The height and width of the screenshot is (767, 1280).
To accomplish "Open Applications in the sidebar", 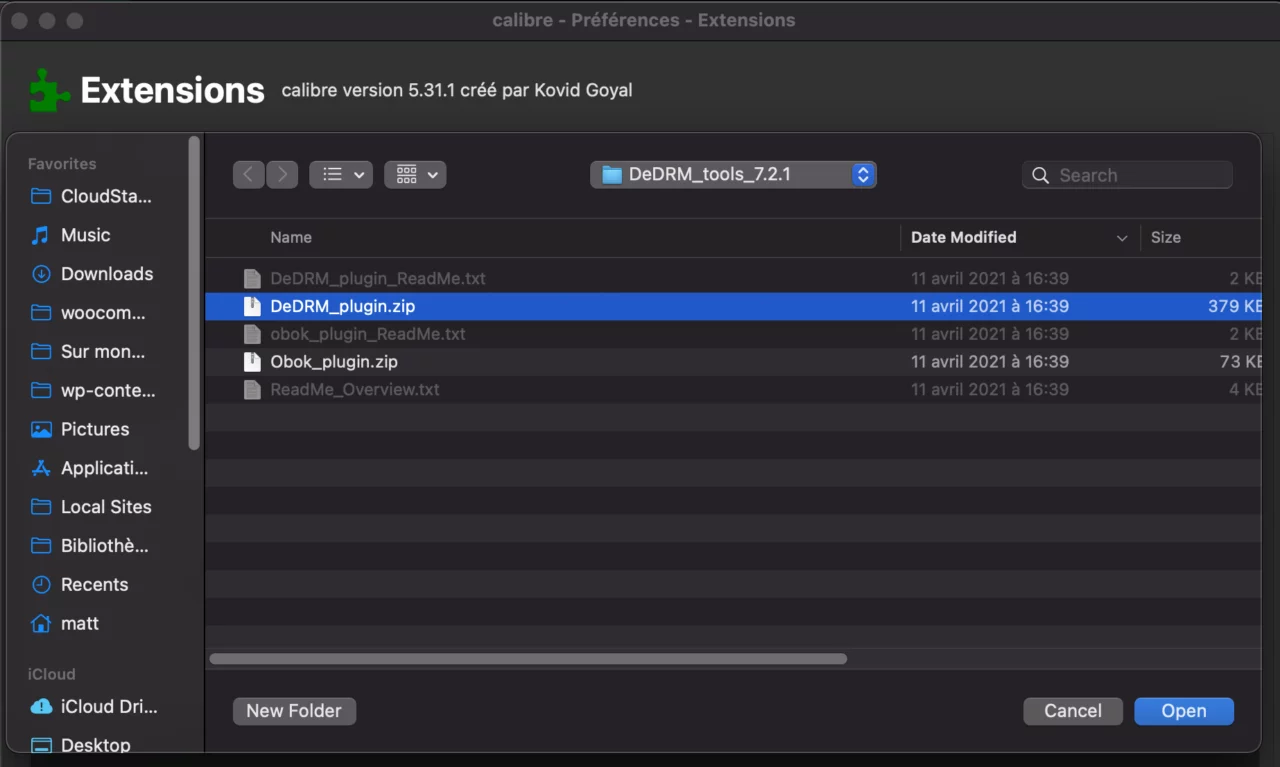I will pos(90,468).
